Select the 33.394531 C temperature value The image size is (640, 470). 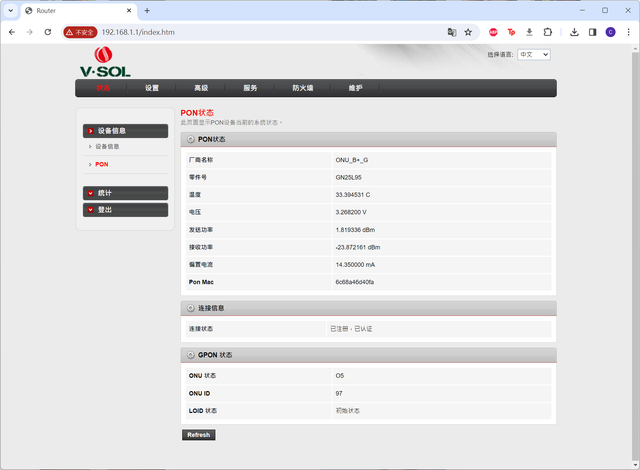point(353,195)
